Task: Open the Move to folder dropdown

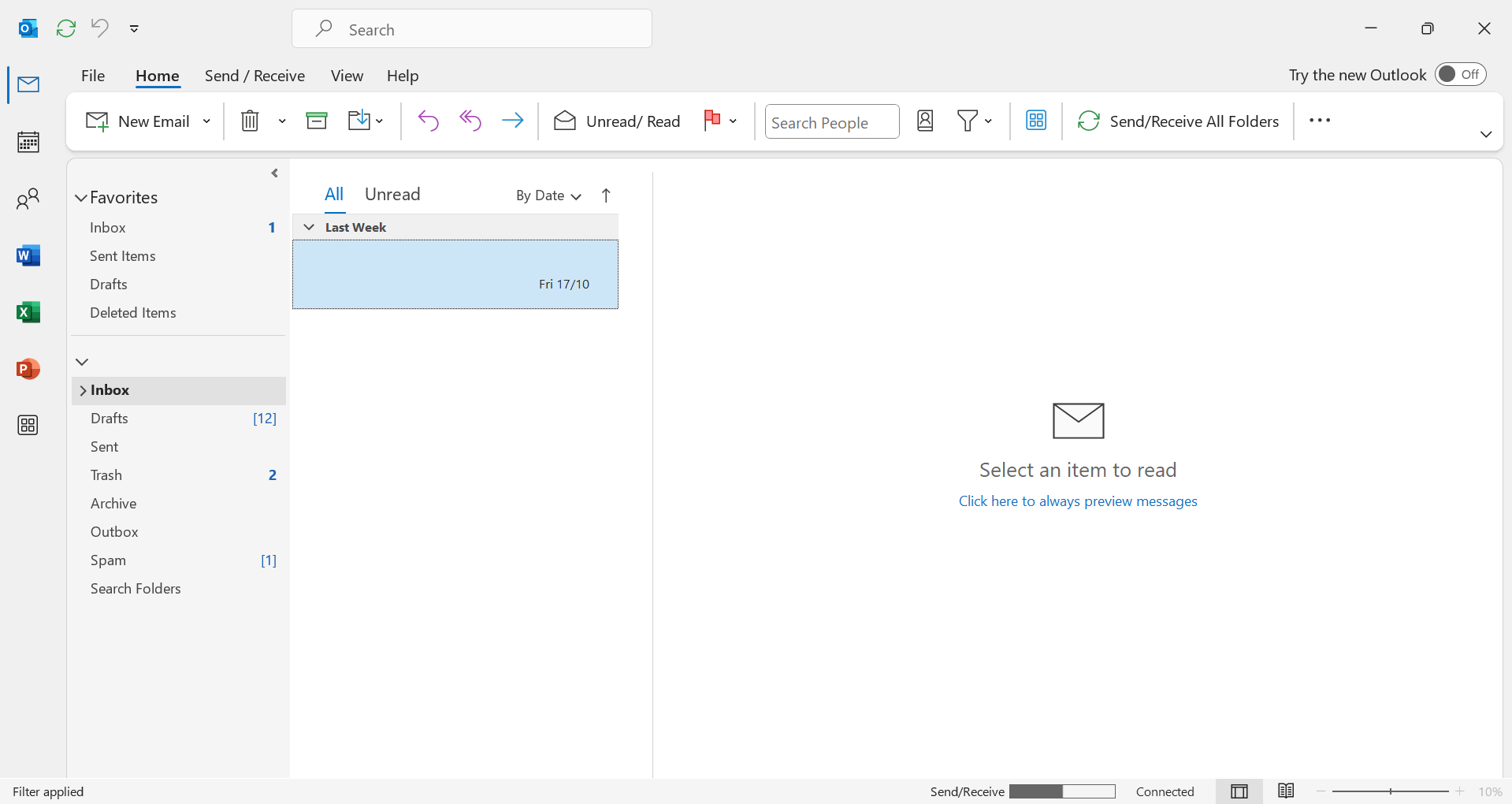Action: pyautogui.click(x=366, y=121)
